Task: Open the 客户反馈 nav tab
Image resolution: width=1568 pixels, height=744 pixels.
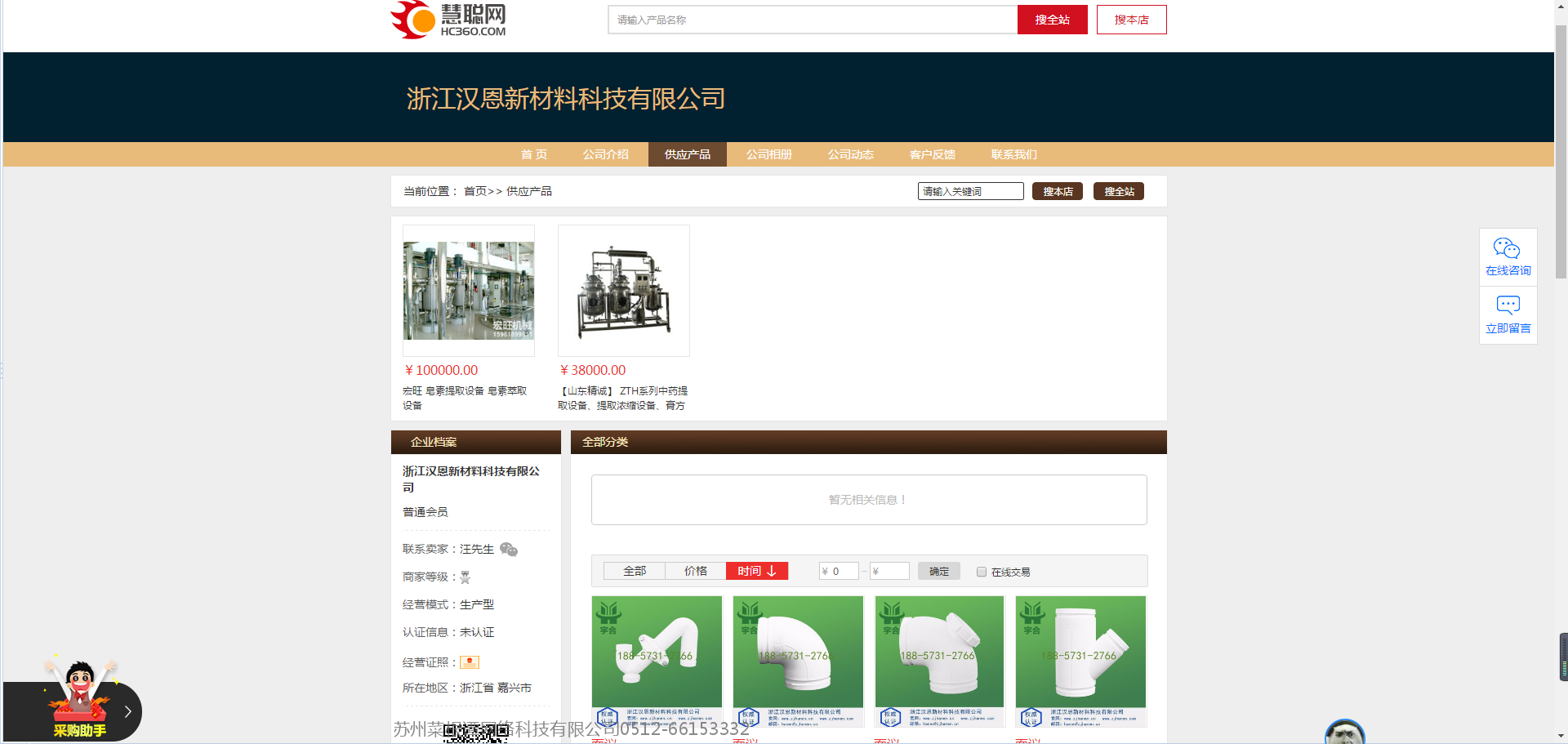Action: click(933, 154)
